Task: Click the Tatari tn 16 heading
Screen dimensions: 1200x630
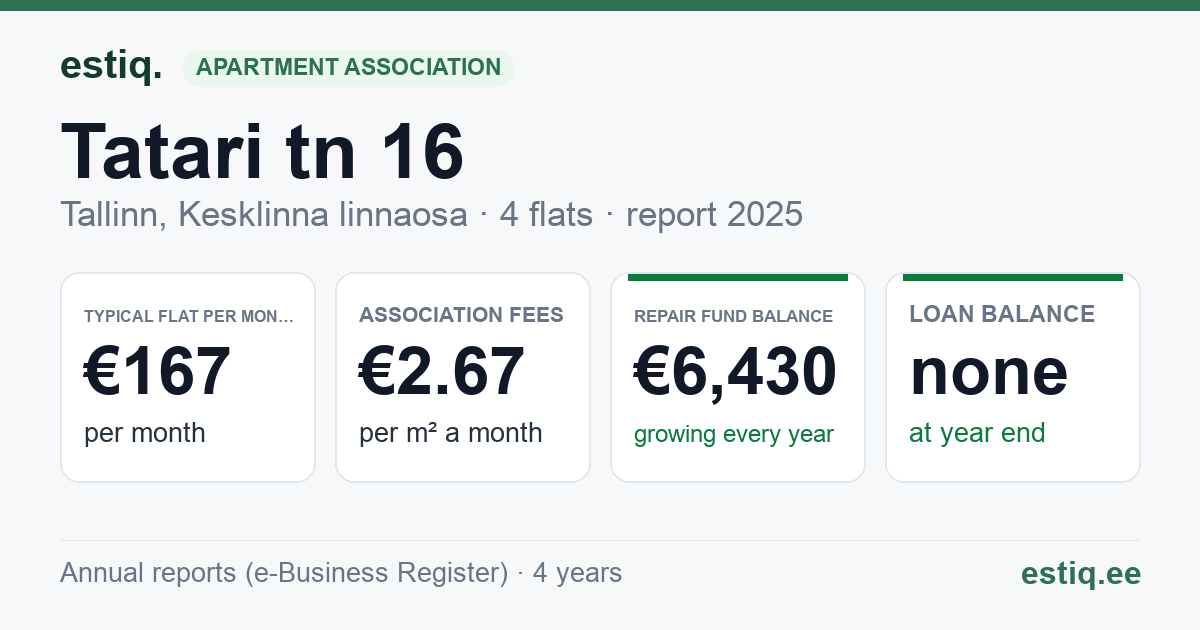Action: tap(262, 152)
